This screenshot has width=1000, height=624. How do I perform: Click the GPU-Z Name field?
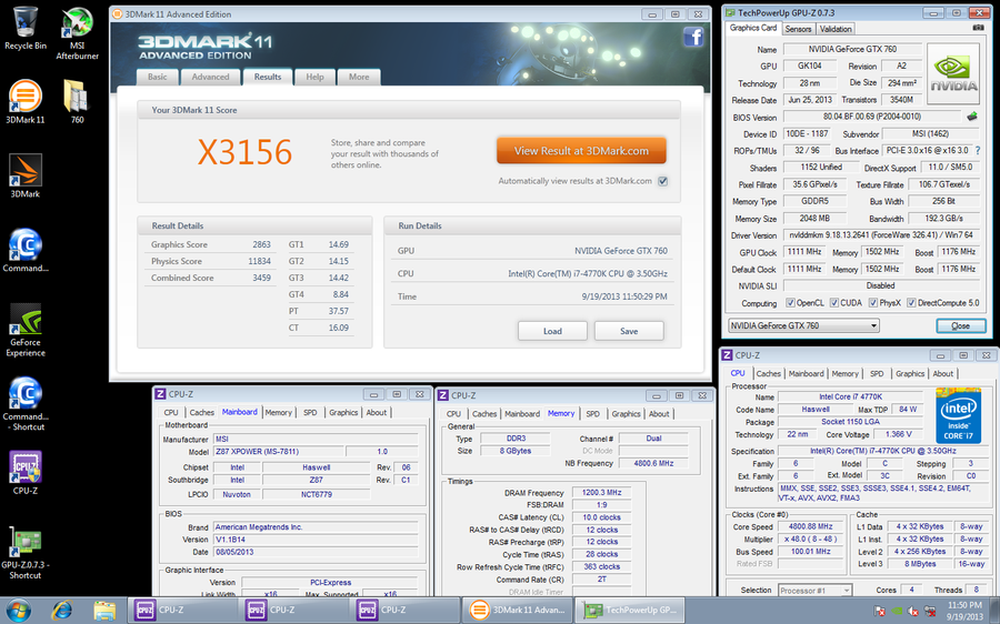852,49
